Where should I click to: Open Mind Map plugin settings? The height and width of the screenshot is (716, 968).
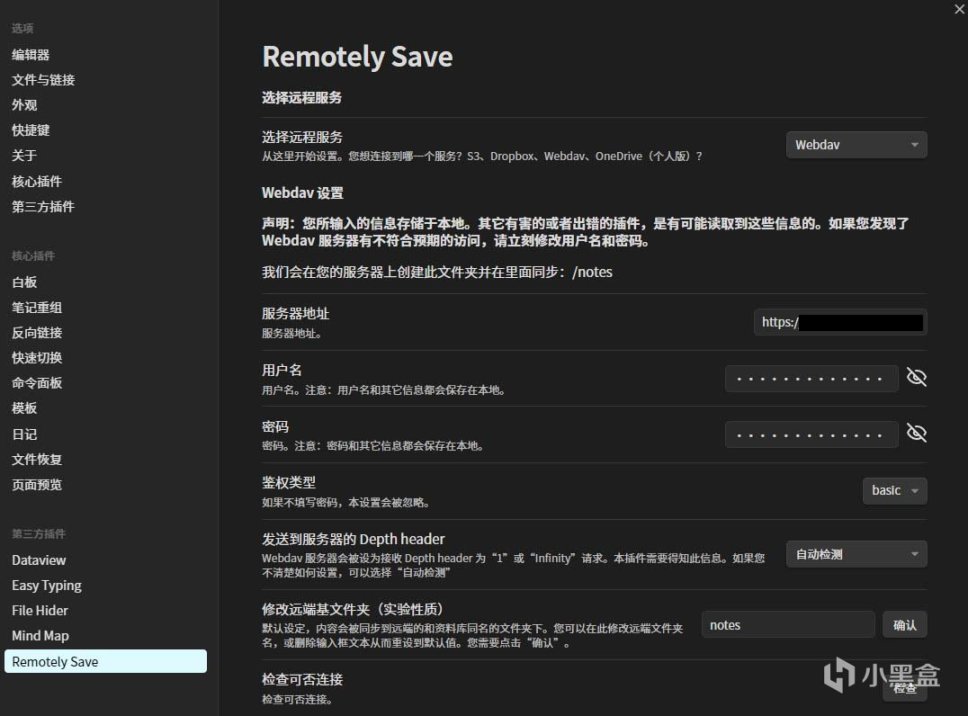tap(40, 636)
